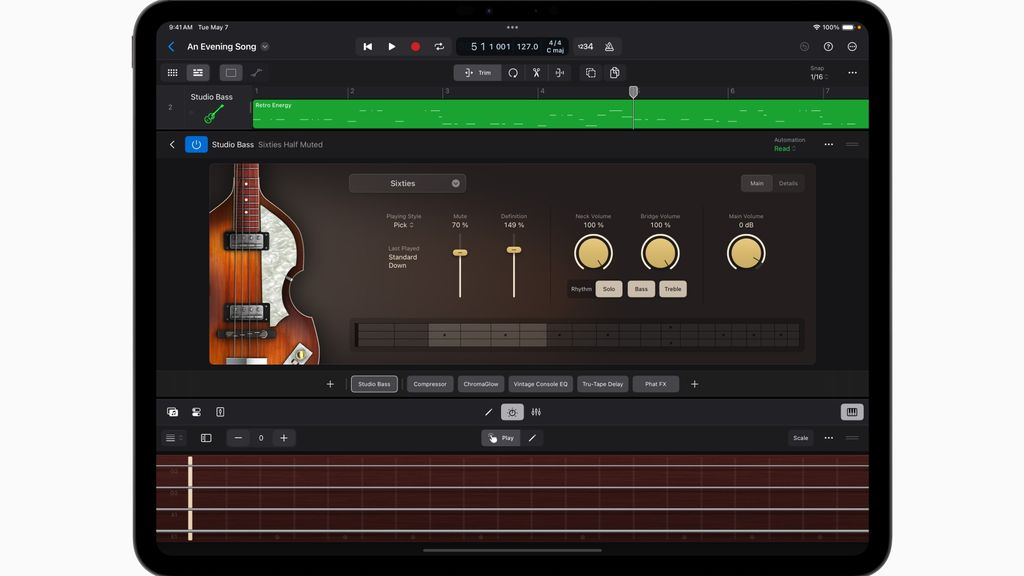Show the keyboard play surface
Screen dimensions: 1024x576
coord(850,411)
